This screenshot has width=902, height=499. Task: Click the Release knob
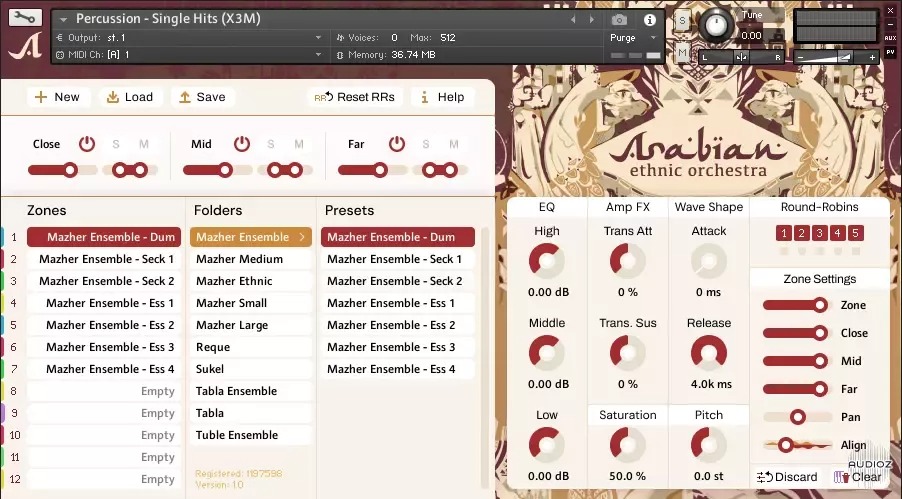(709, 353)
